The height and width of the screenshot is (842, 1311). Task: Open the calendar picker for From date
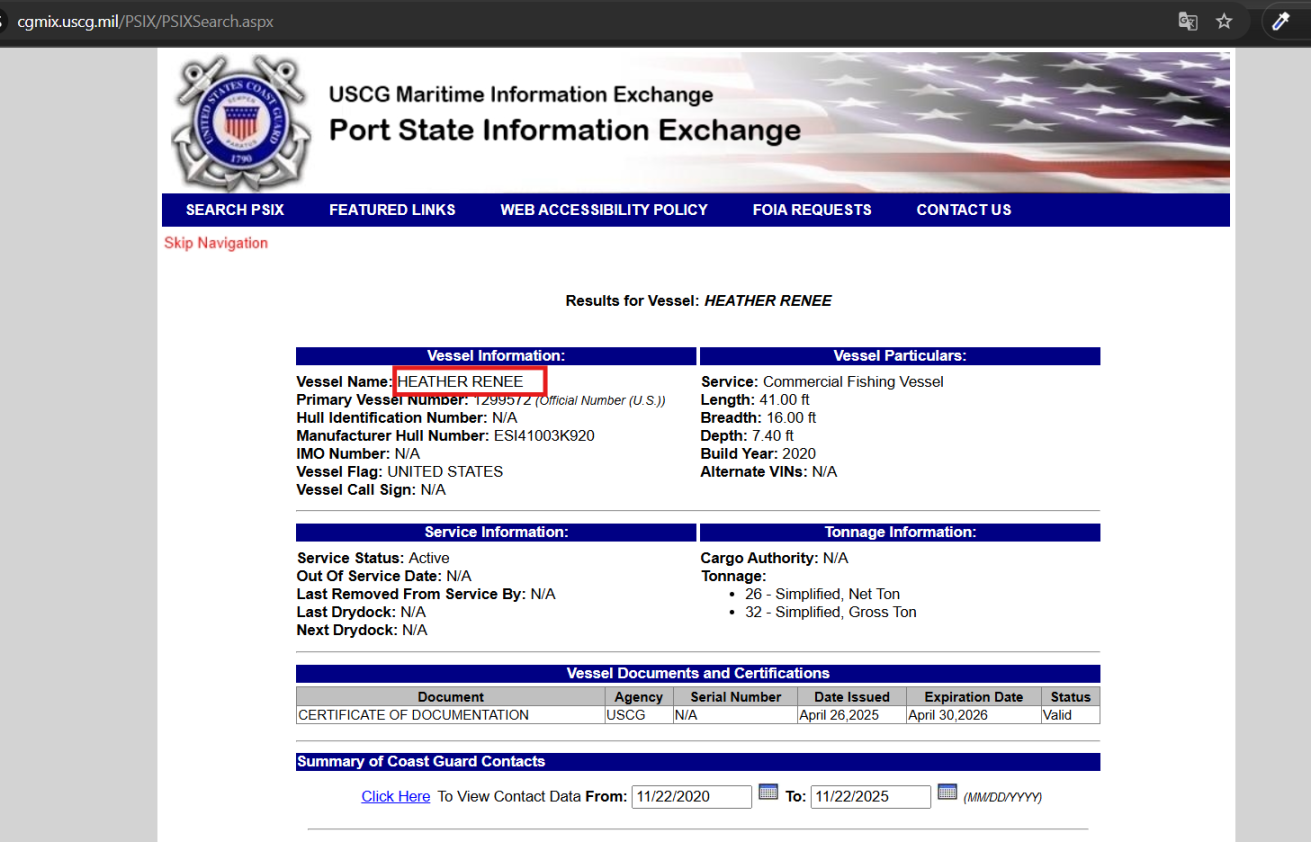tap(768, 792)
